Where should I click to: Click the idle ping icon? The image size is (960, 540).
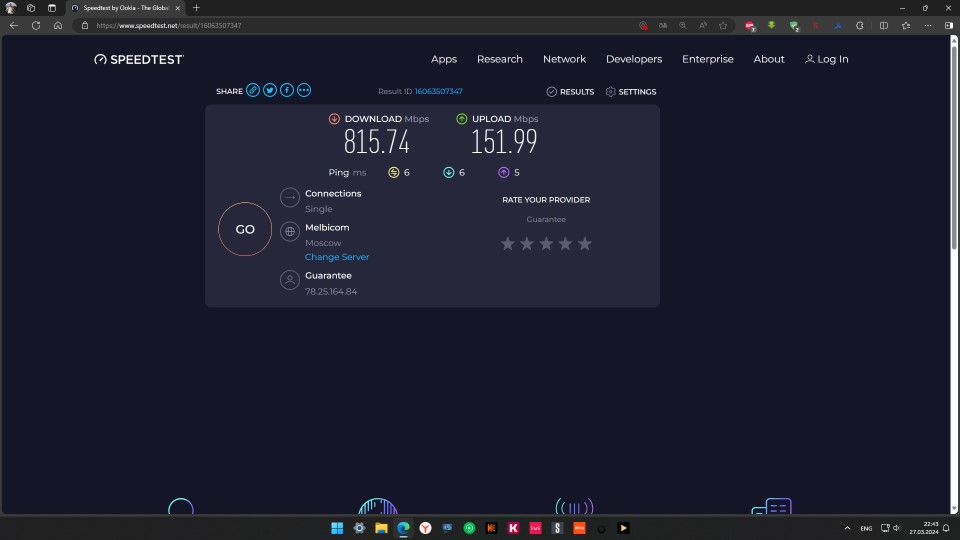394,173
